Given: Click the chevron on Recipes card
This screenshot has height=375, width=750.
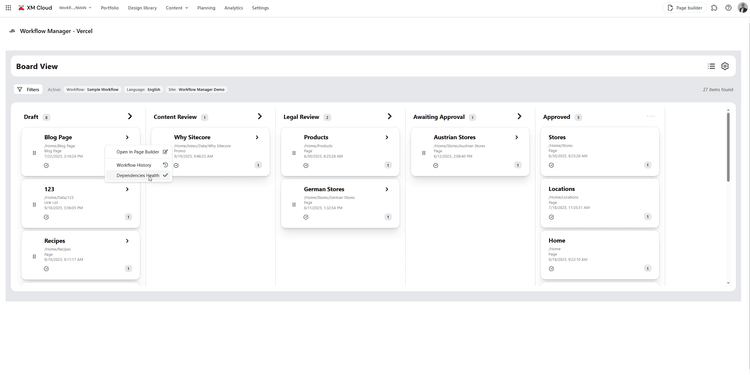Looking at the screenshot, I should pos(127,241).
